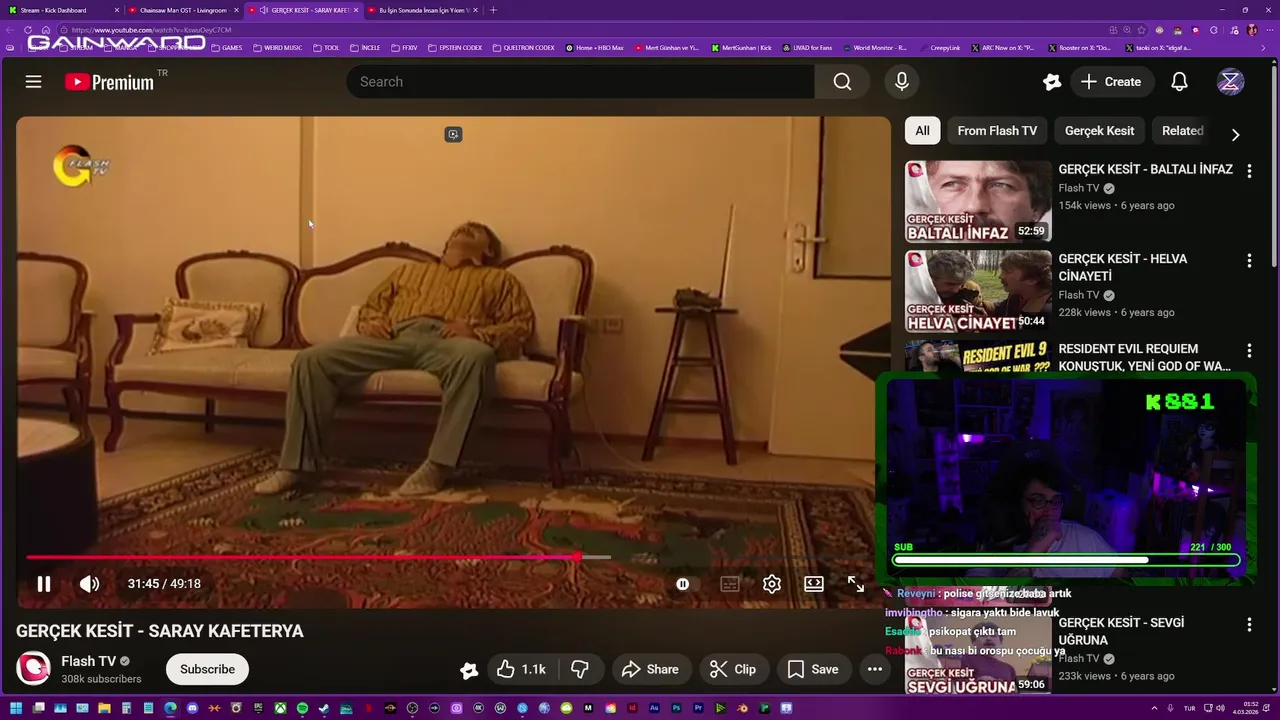Open the video settings gear
The height and width of the screenshot is (720, 1280).
pos(771,584)
